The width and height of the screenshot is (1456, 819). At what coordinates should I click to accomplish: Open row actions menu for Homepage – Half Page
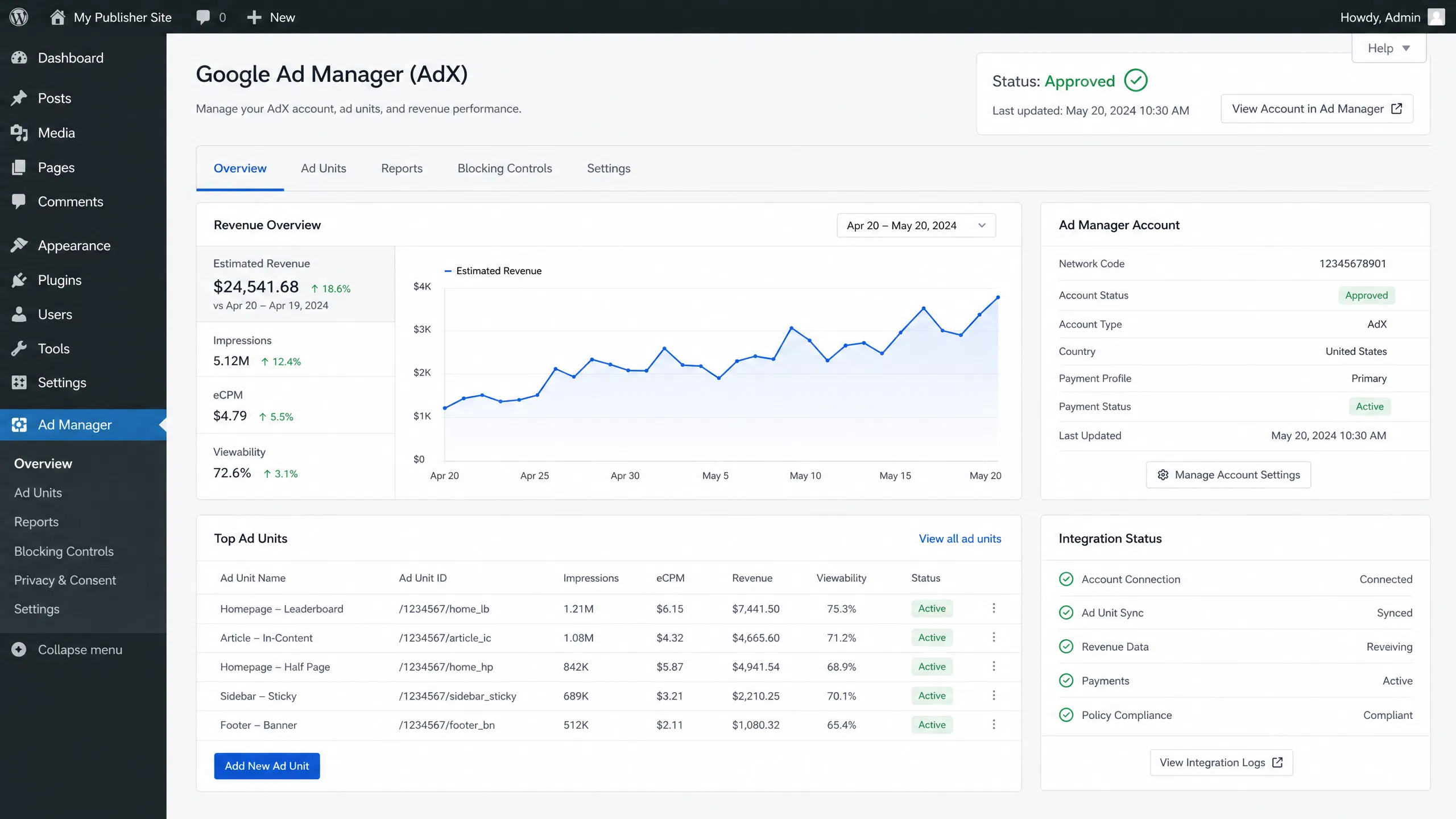(994, 666)
